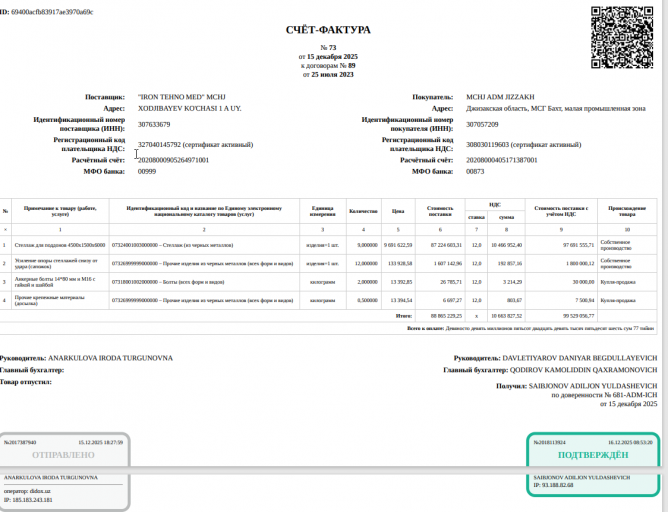Screen dimensions: 668x512
Task: Select the invoice number № 73
Action: 328,48
